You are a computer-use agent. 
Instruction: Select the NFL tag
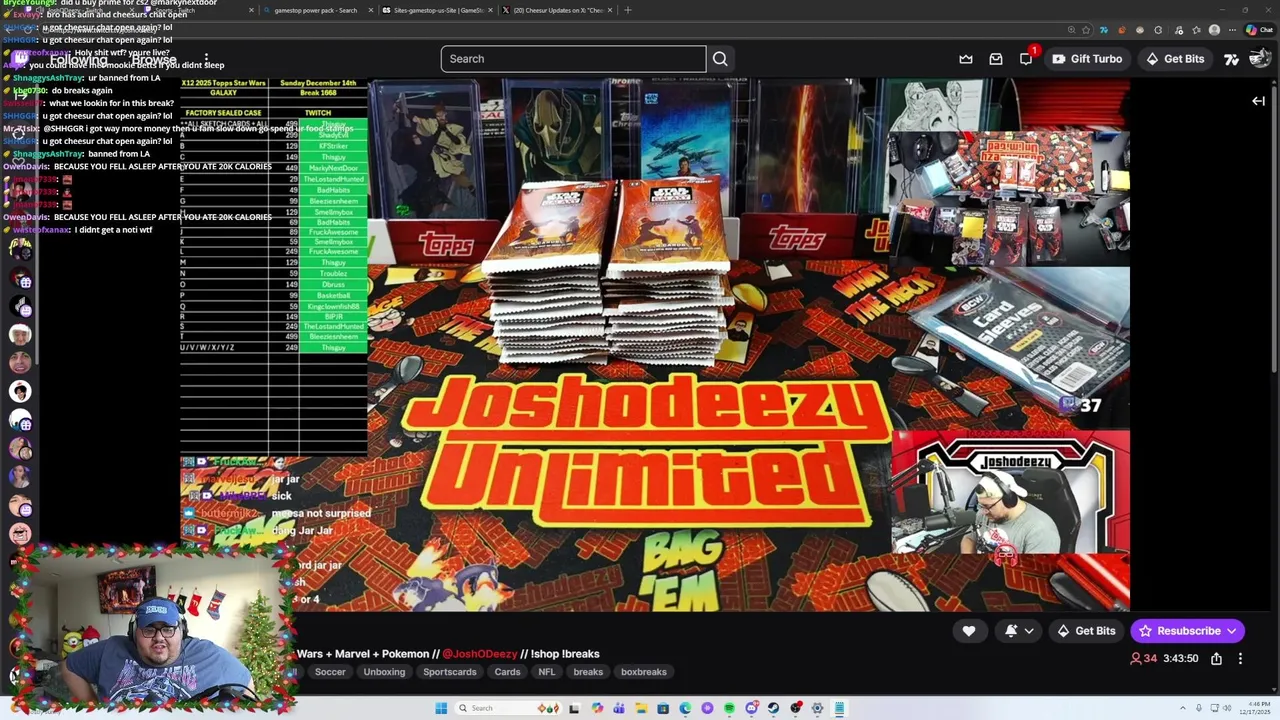546,672
